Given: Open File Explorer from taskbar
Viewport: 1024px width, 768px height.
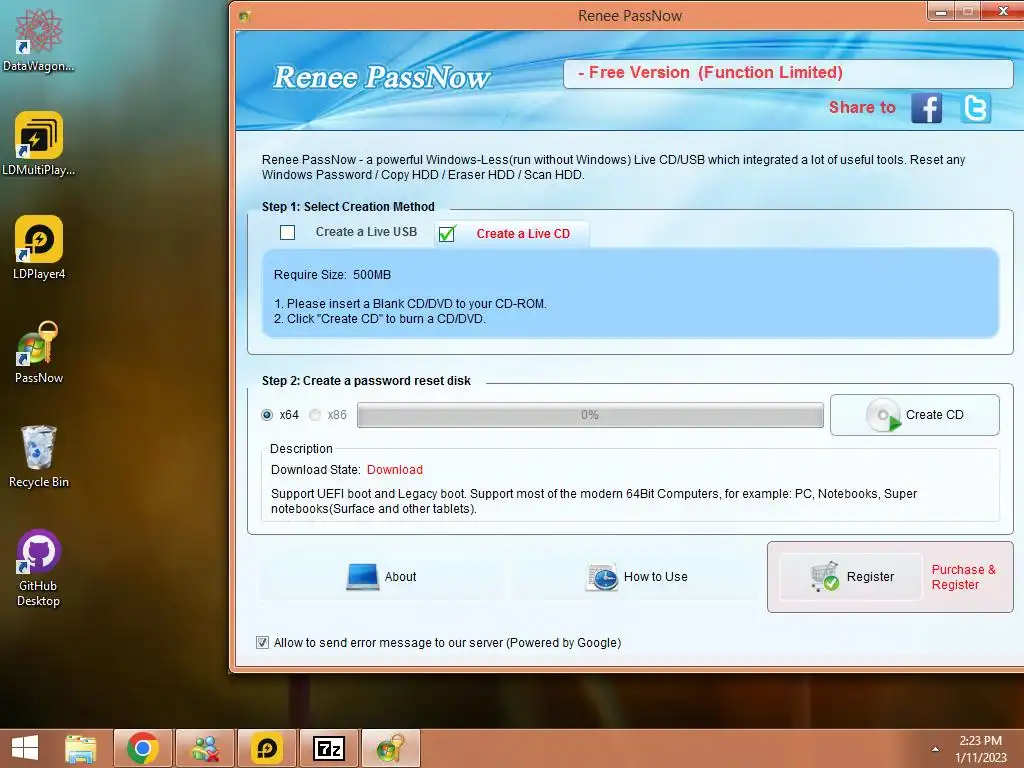Looking at the screenshot, I should [x=80, y=748].
